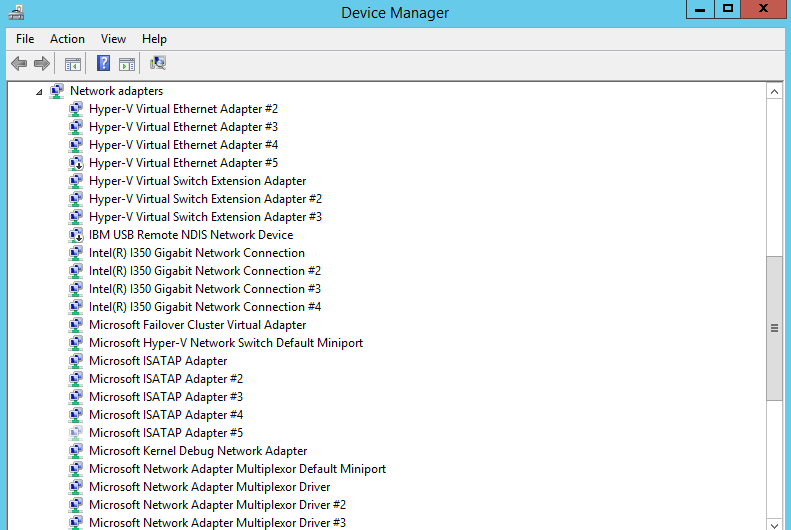Minimize the Device Manager window
The image size is (791, 530).
[700, 9]
